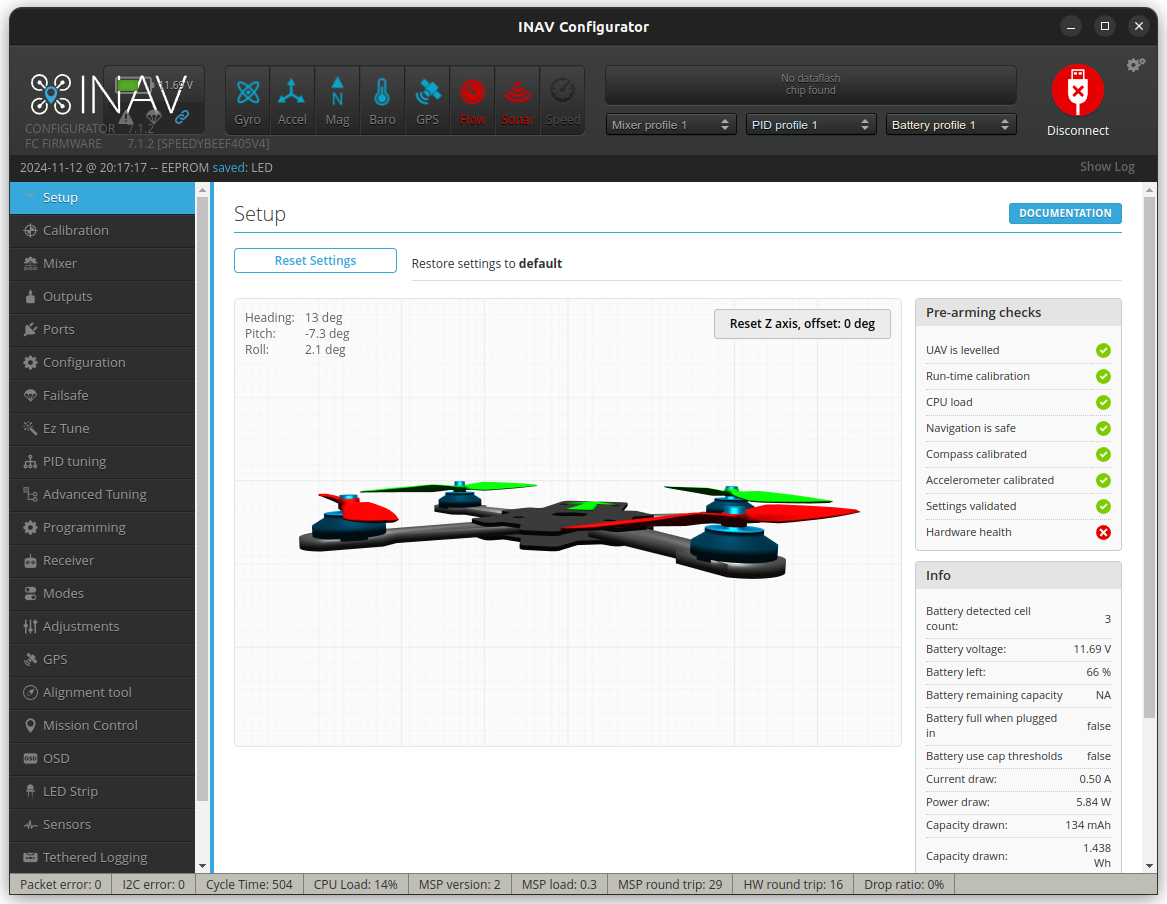
Task: Click the Outputs sidebar icon
Action: pos(31,296)
